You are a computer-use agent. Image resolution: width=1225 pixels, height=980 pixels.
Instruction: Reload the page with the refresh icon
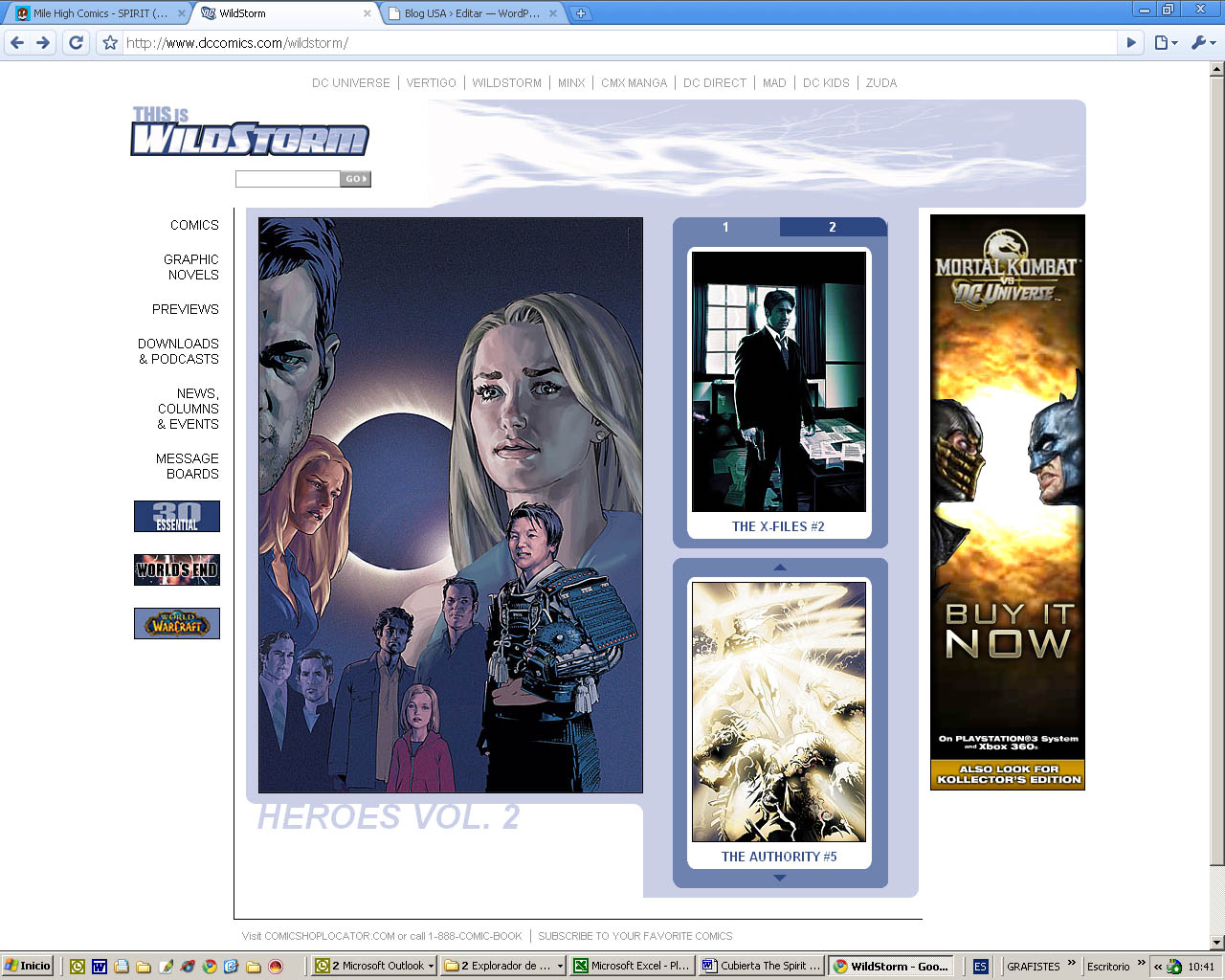click(77, 42)
